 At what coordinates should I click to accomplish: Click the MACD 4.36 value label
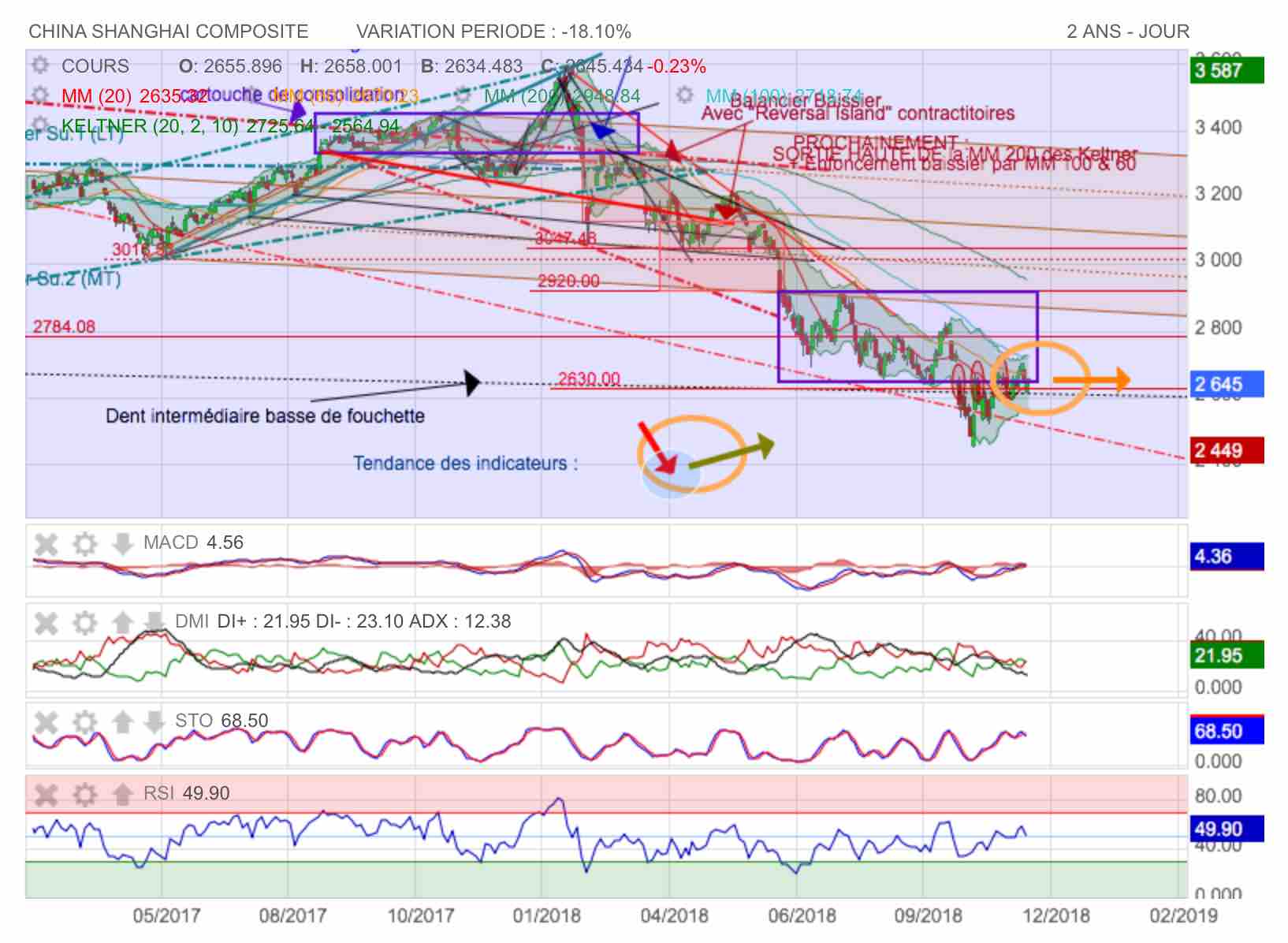tap(1227, 556)
